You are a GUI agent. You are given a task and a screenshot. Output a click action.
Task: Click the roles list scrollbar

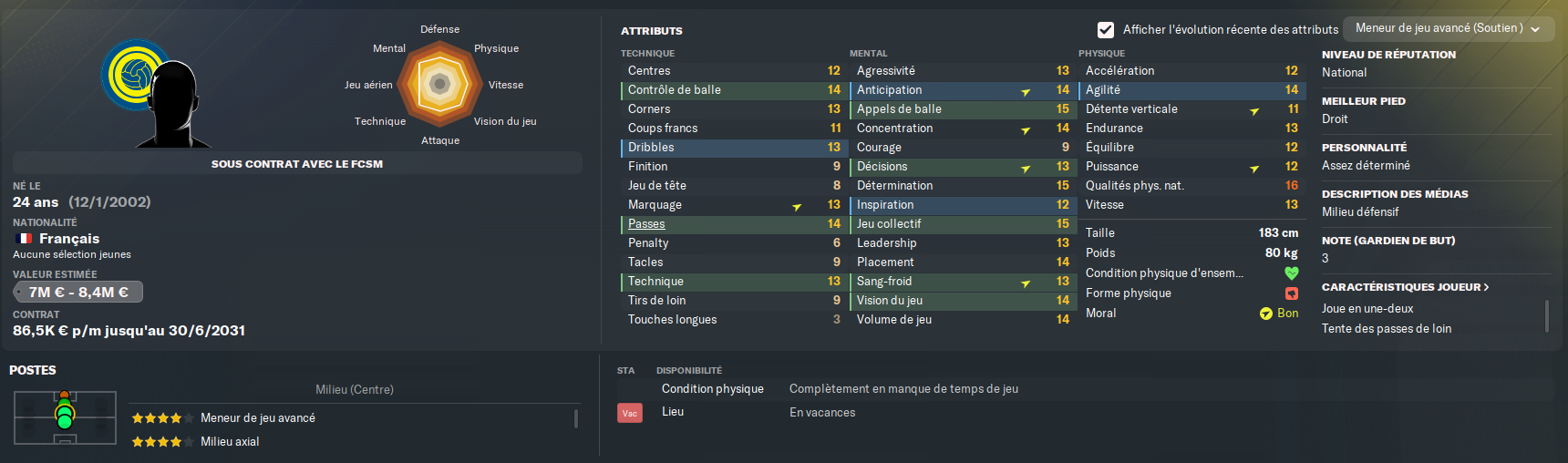(x=576, y=418)
